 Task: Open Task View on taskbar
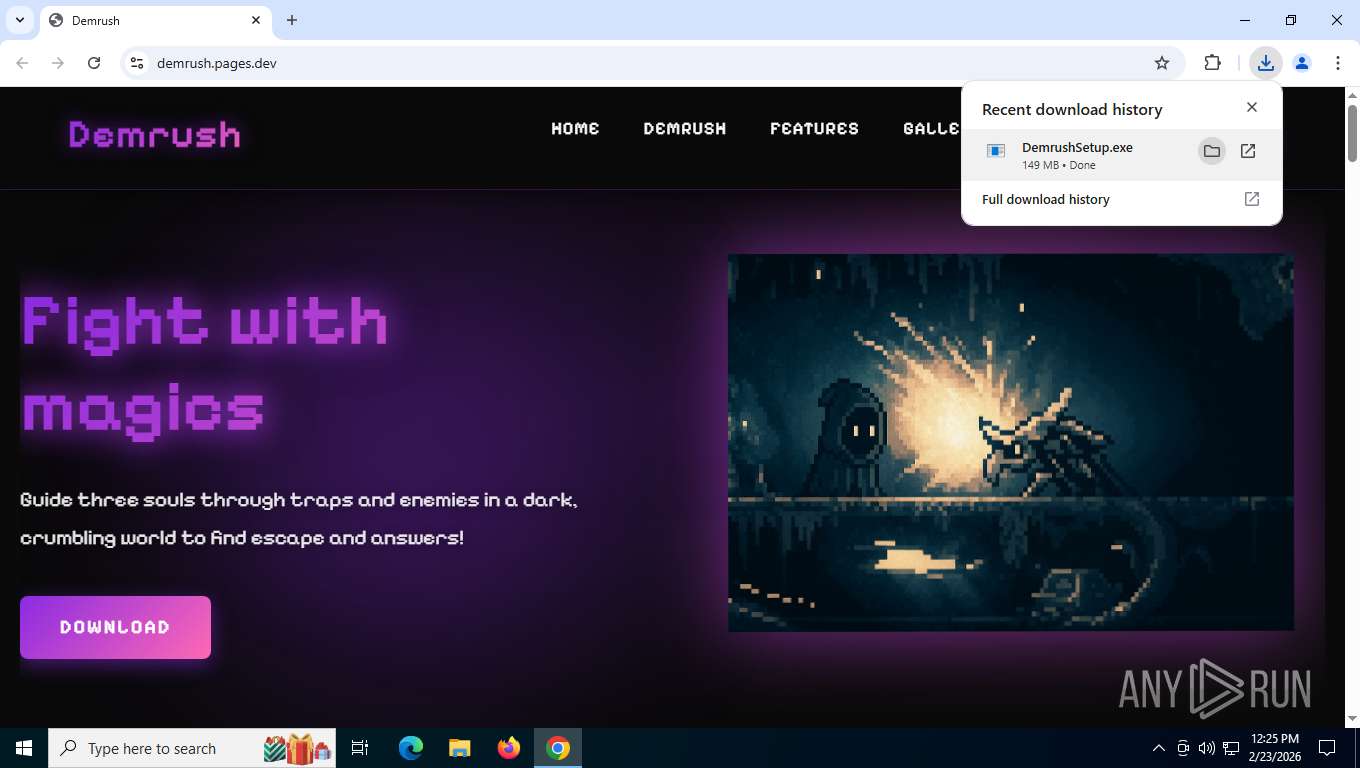click(x=360, y=748)
